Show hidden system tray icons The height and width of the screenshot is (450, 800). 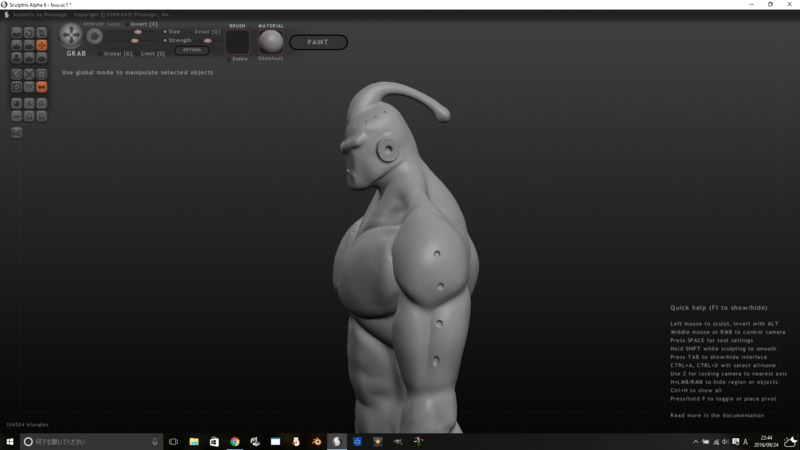[695, 442]
